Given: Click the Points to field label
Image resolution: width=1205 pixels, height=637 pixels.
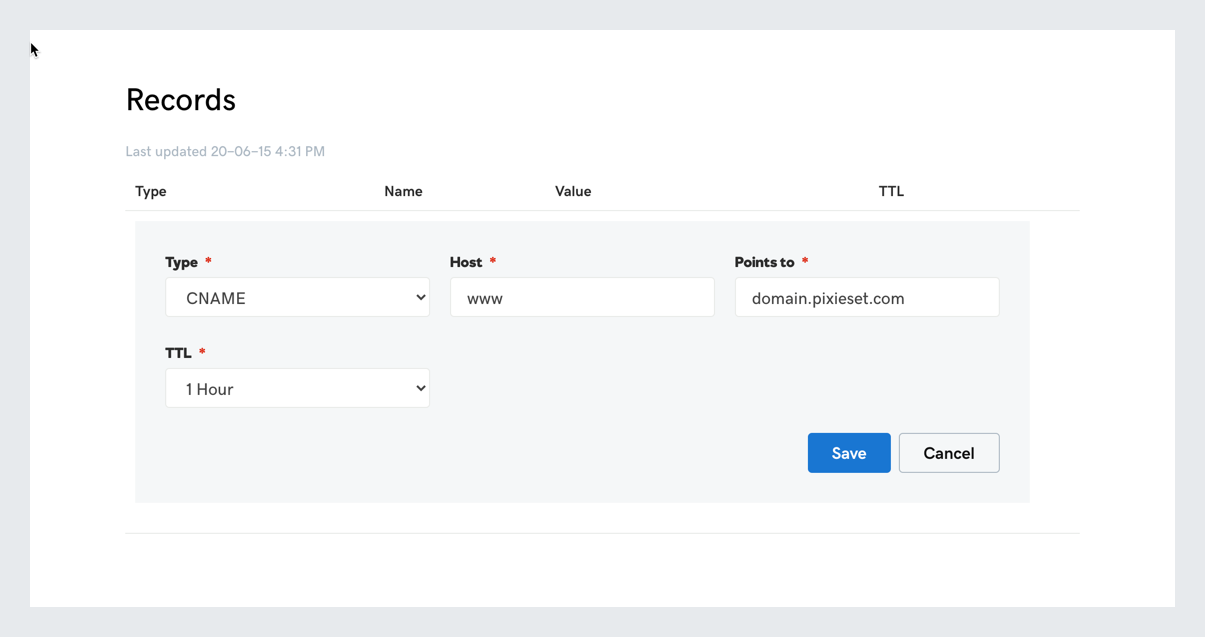Looking at the screenshot, I should pyautogui.click(x=764, y=262).
